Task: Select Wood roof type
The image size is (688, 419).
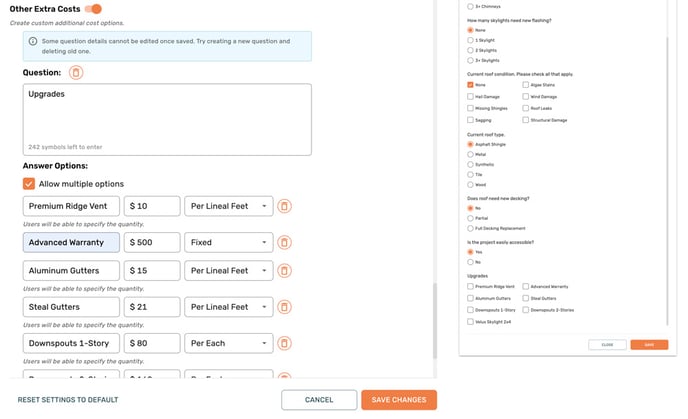Action: coord(470,185)
